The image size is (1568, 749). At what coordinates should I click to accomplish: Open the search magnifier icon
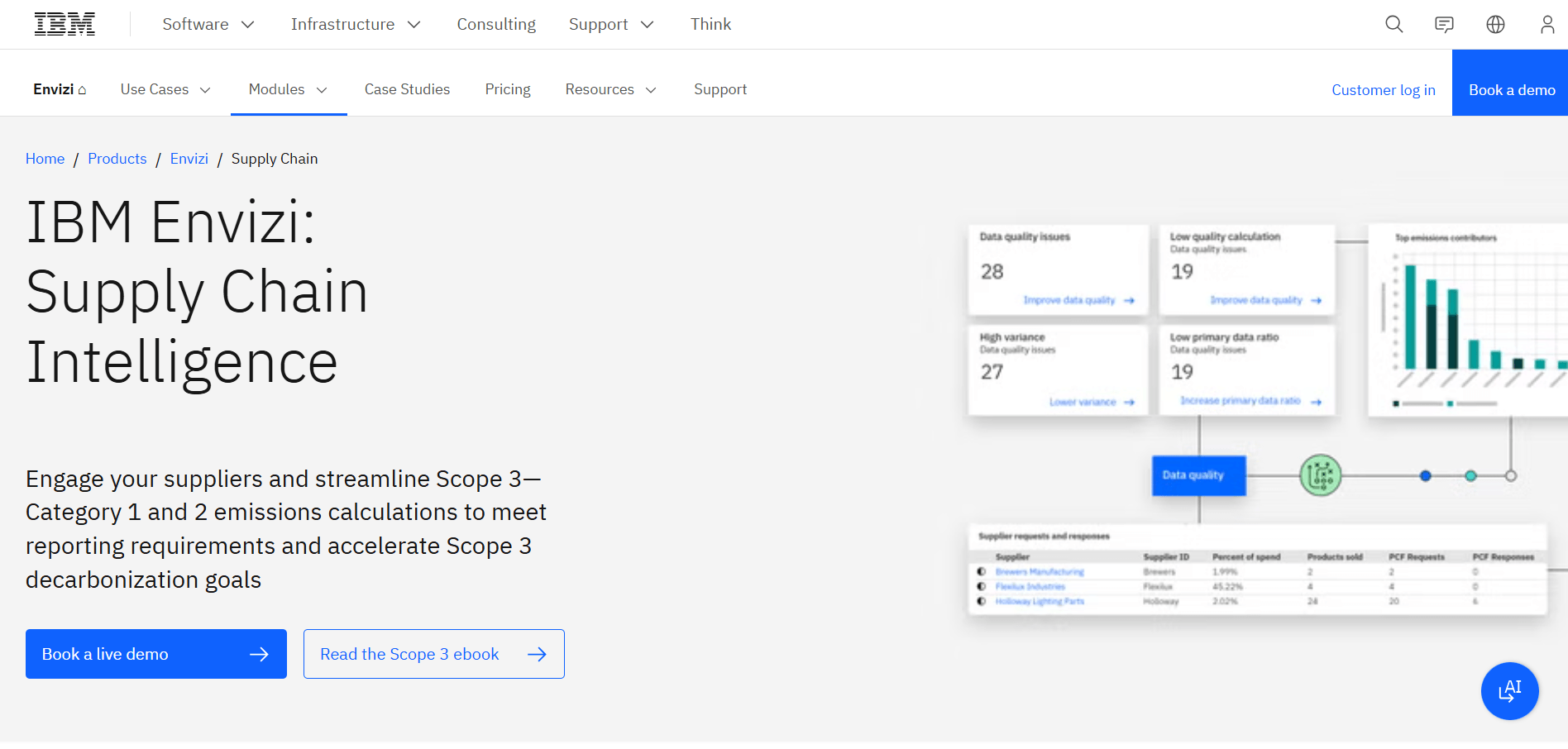[1394, 24]
